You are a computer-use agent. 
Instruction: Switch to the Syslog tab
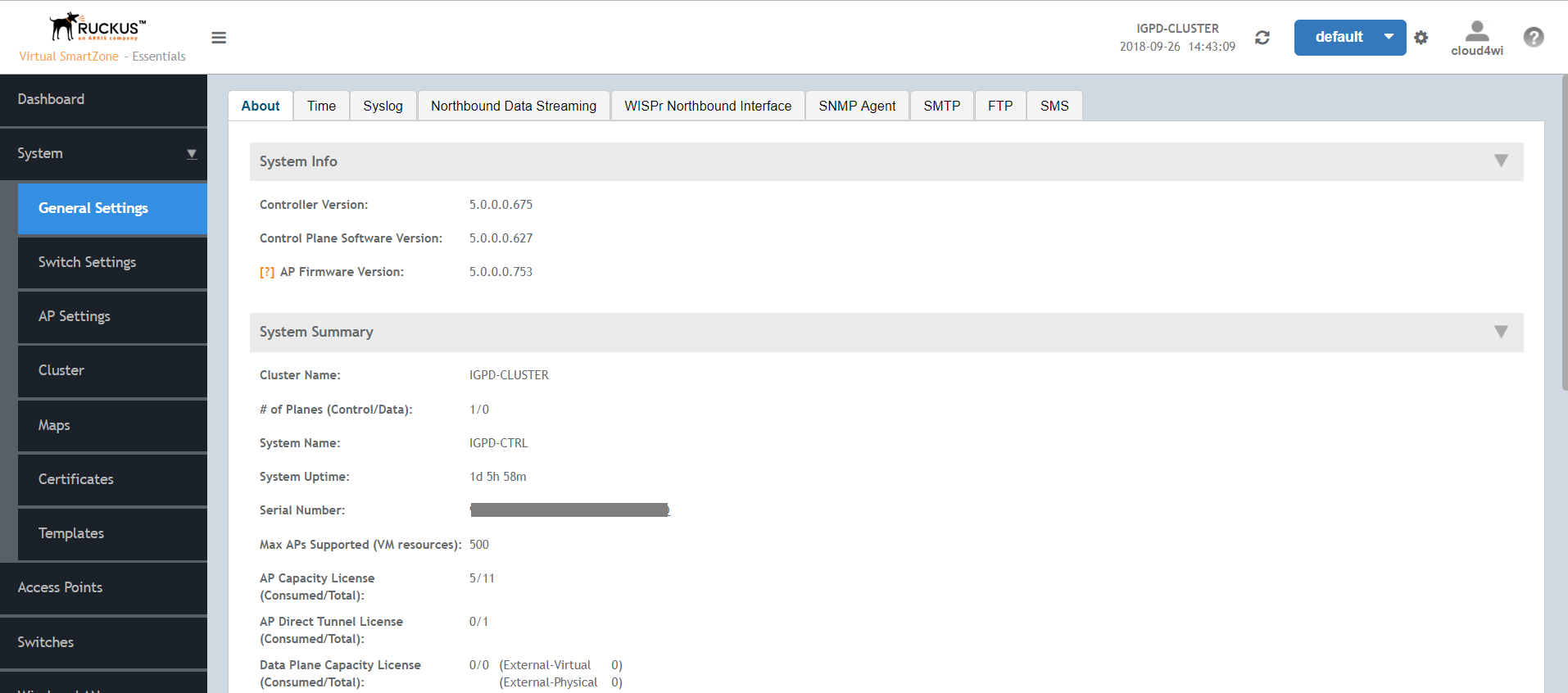[383, 106]
